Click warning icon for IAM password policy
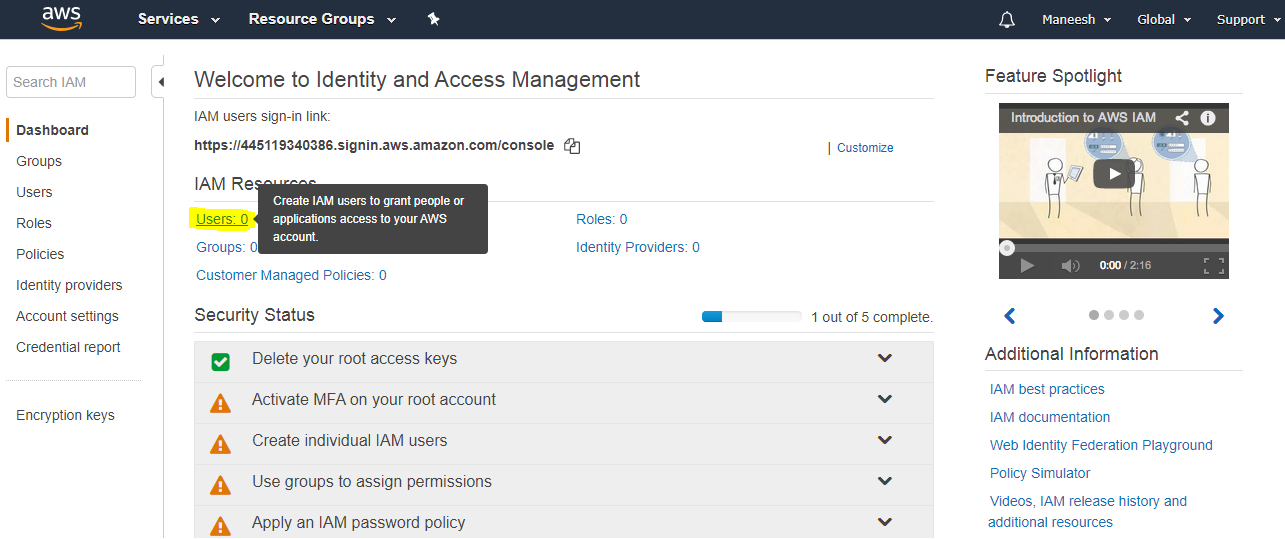 (x=220, y=525)
